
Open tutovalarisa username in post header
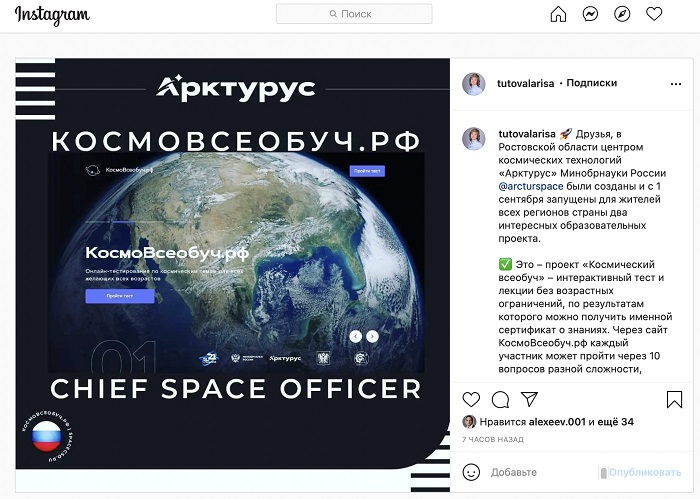(525, 83)
